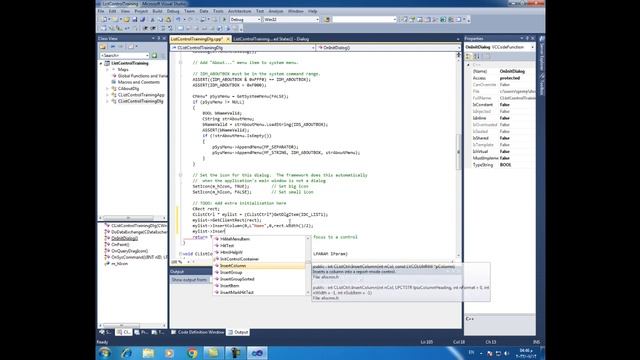Click the Save icon in the toolbar
The image size is (640, 360).
(135, 20)
